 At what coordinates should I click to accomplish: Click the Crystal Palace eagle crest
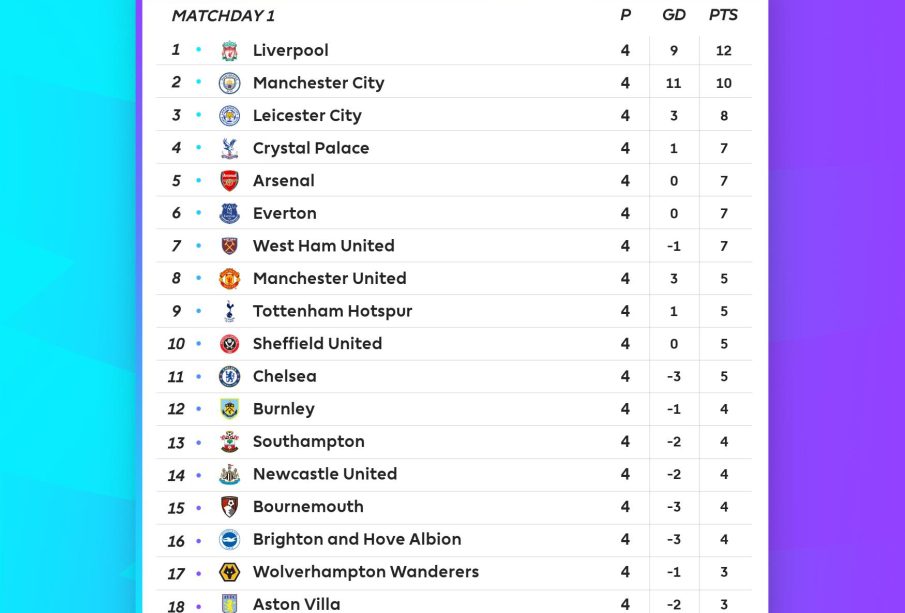tap(230, 148)
